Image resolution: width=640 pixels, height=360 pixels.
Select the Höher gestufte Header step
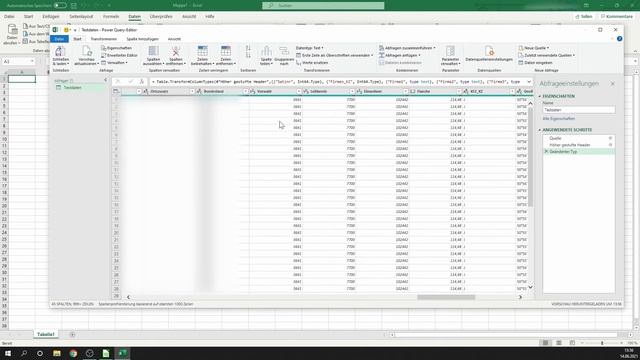tap(579, 145)
